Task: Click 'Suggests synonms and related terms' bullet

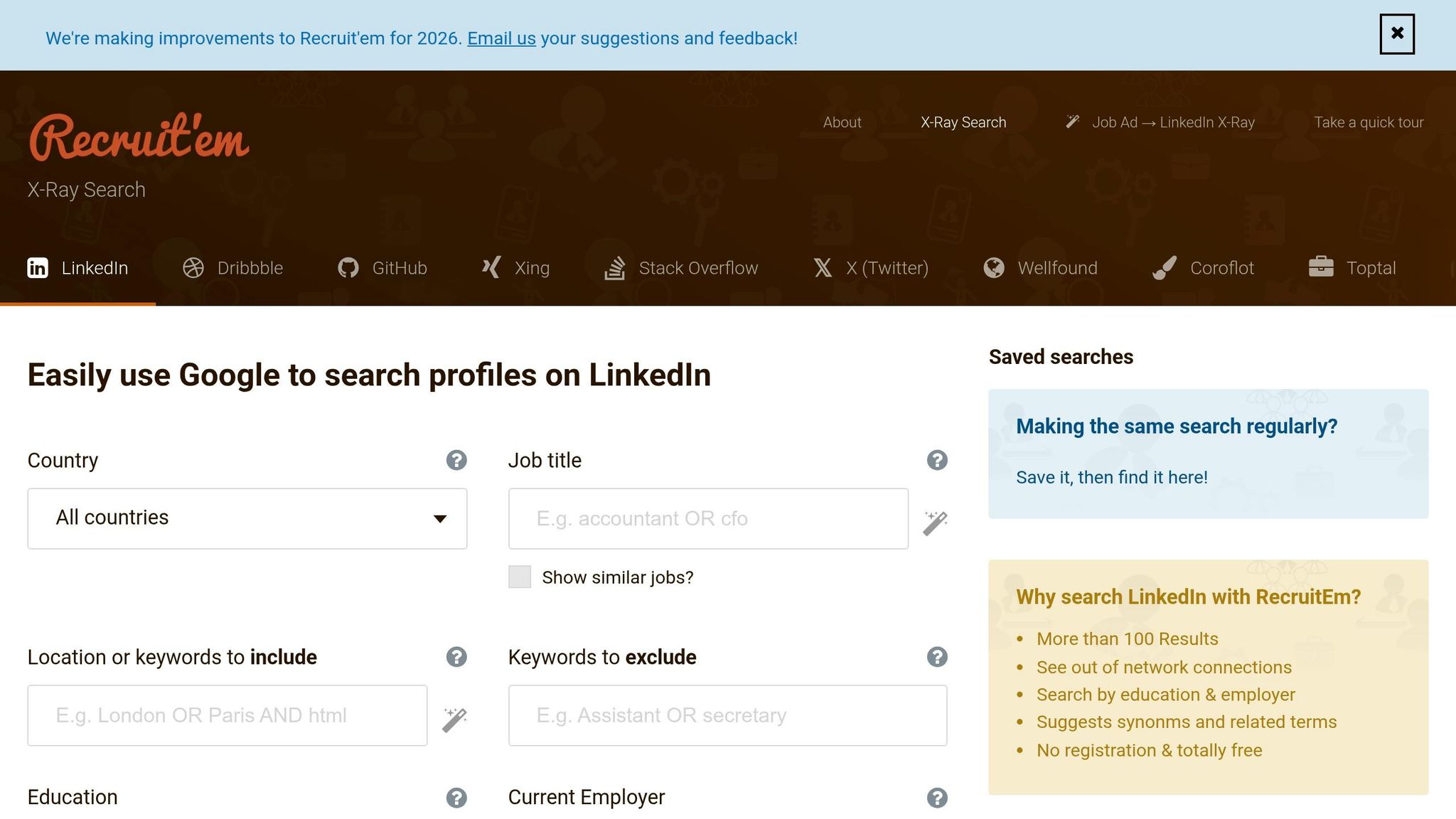Action: [x=1187, y=722]
